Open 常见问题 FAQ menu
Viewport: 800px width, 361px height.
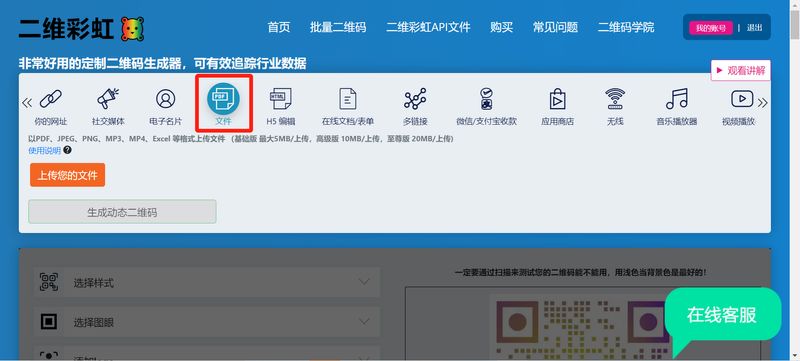(555, 28)
